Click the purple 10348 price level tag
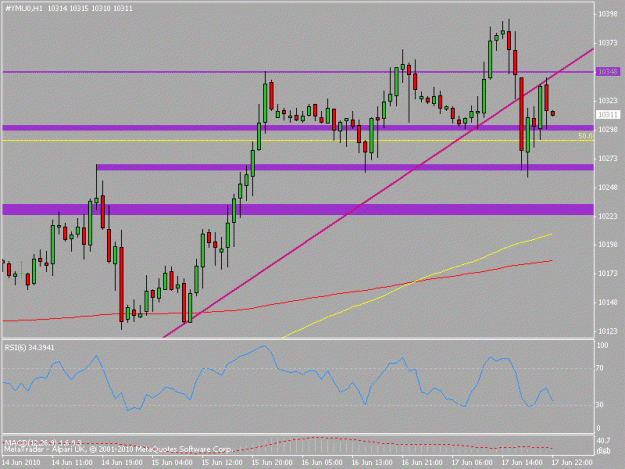Screen dimensions: 625x469 click(x=608, y=72)
